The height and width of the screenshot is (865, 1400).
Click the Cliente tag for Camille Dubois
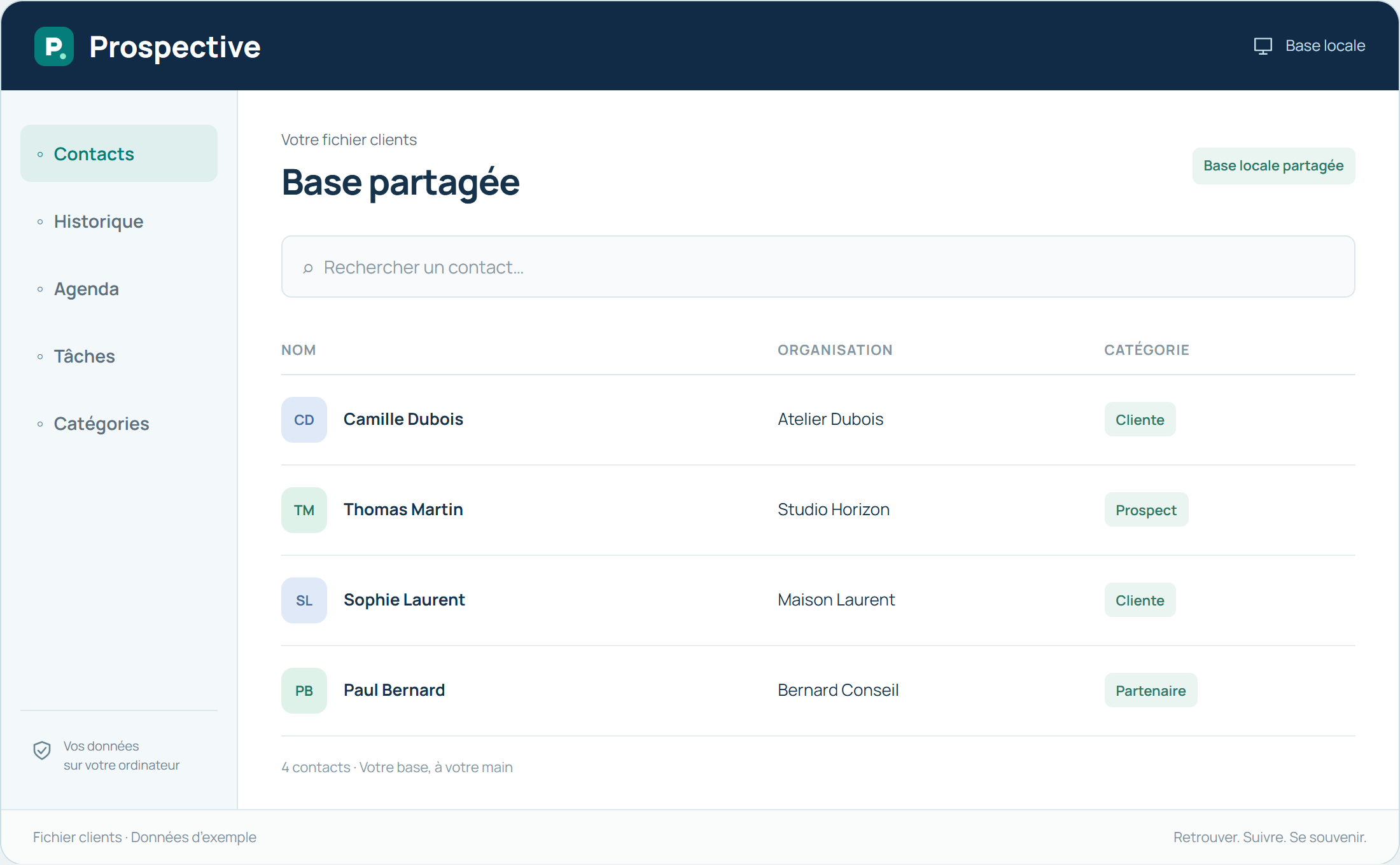tap(1140, 420)
